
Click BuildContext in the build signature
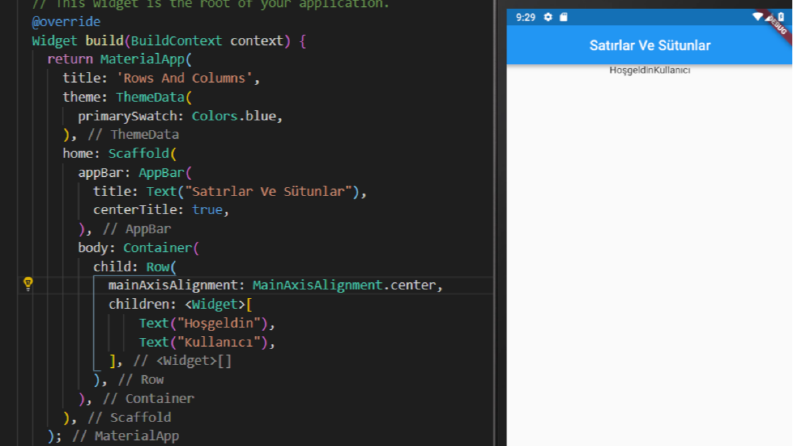coord(177,40)
